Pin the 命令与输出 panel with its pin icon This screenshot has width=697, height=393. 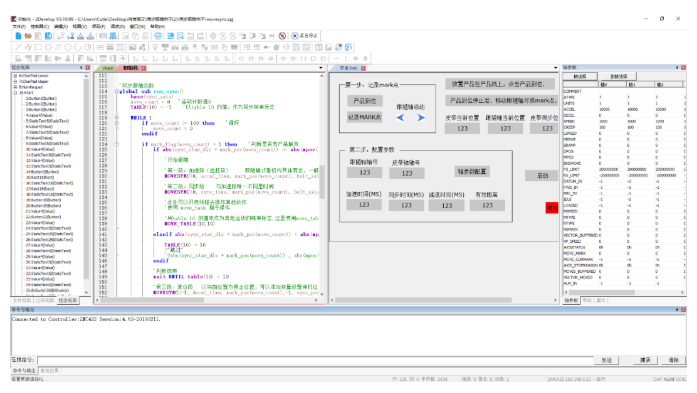[677, 309]
